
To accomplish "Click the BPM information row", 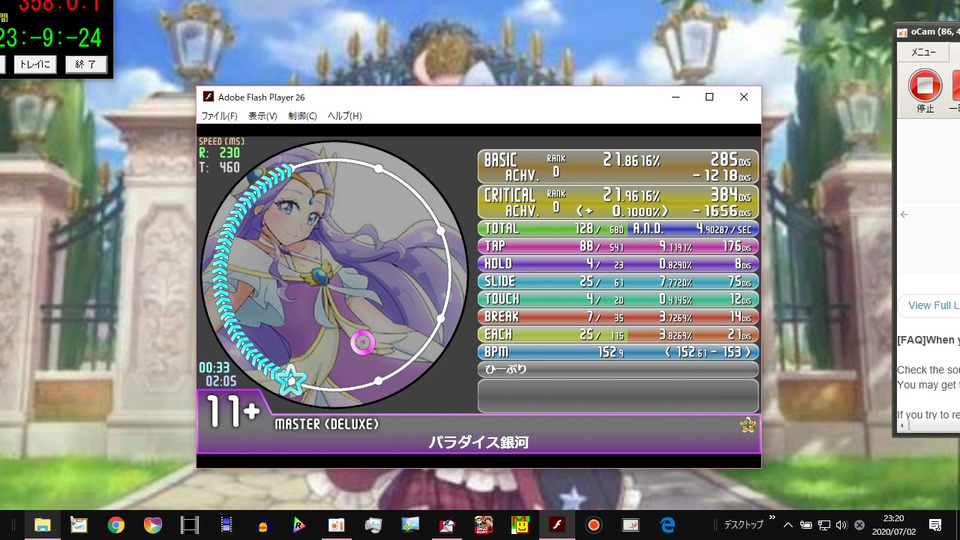I will [x=618, y=352].
